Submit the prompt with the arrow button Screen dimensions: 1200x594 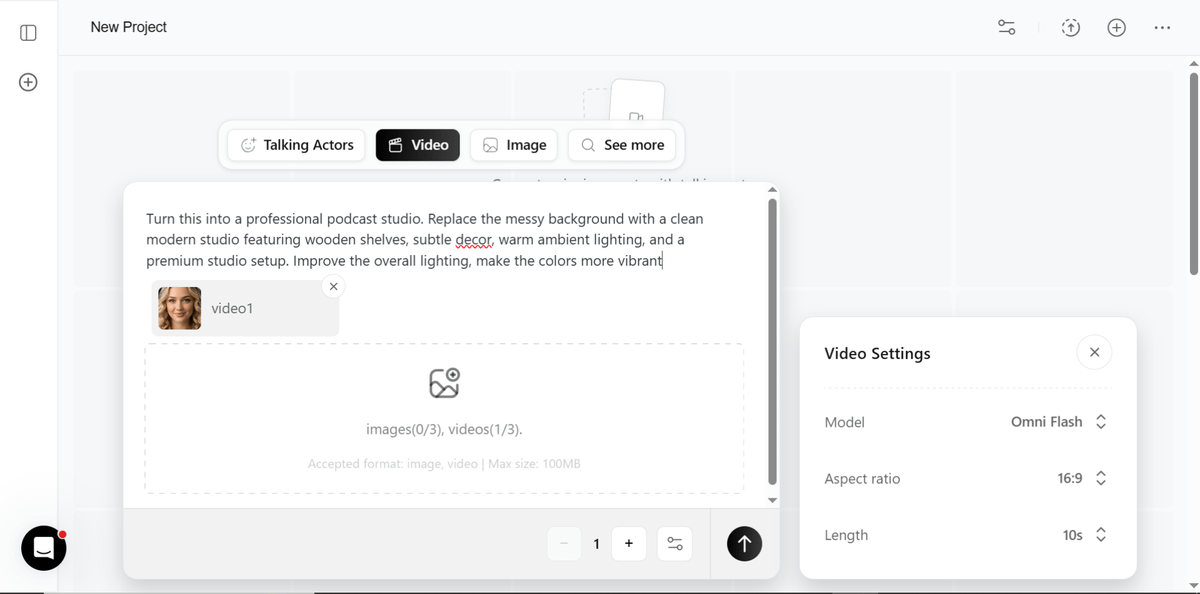[x=744, y=543]
